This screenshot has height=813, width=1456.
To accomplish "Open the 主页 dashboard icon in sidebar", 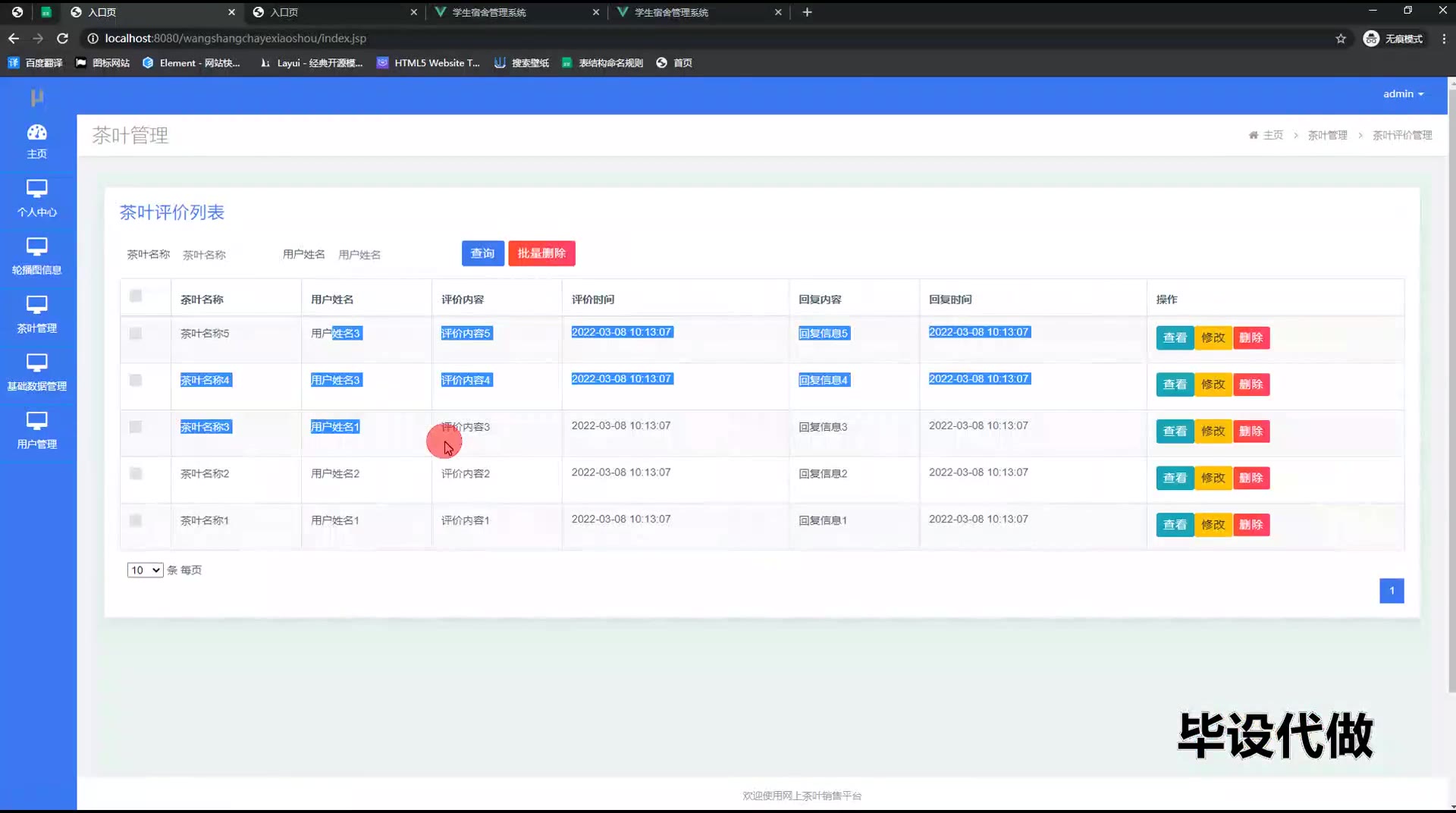I will pyautogui.click(x=36, y=133).
